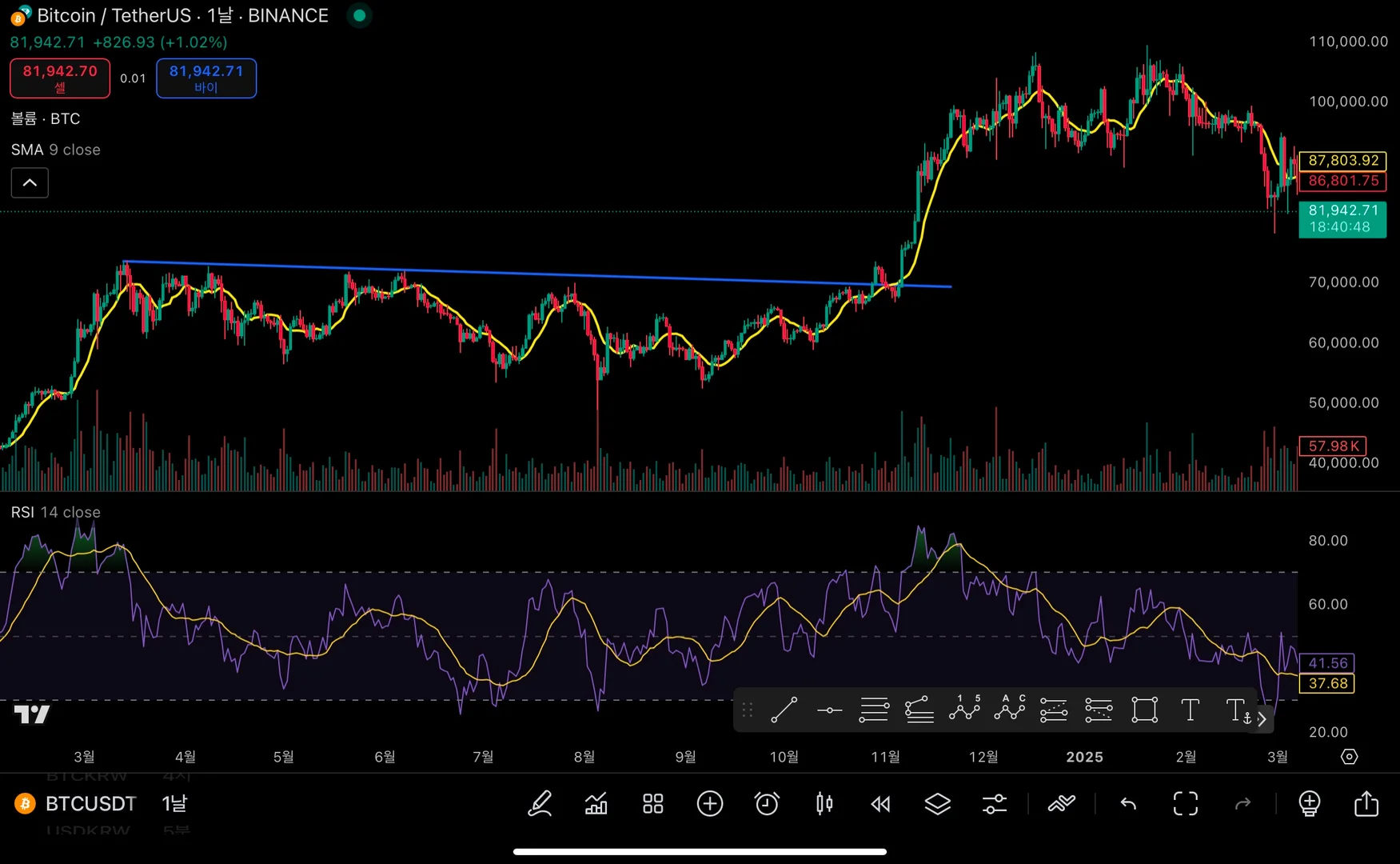This screenshot has width=1400, height=864.
Task: Tap the yellow 37.68 RSI average label
Action: tap(1327, 683)
